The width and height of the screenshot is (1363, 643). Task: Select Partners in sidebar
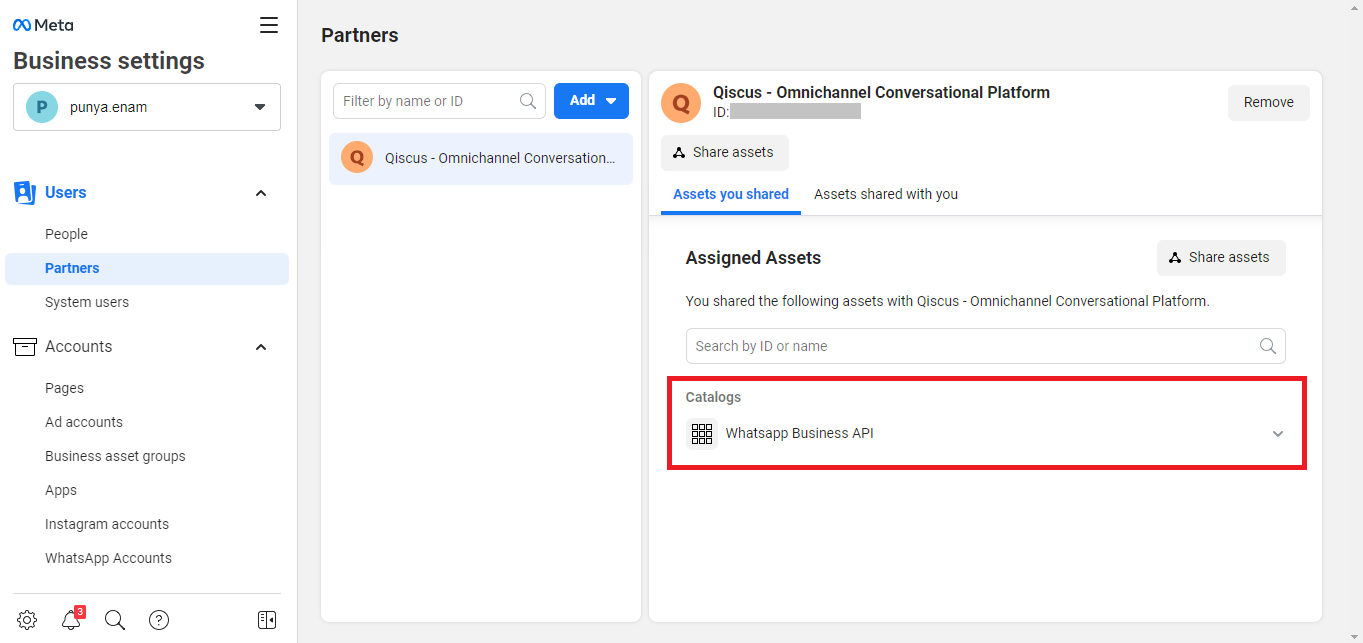(147, 268)
